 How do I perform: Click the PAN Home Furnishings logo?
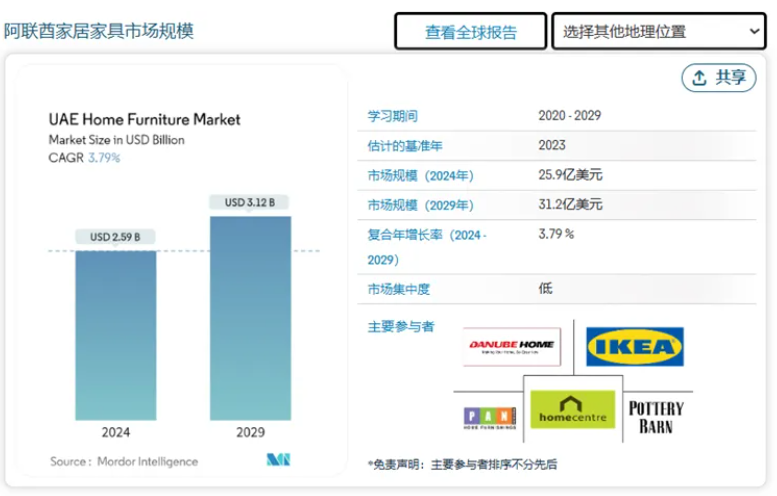point(490,417)
